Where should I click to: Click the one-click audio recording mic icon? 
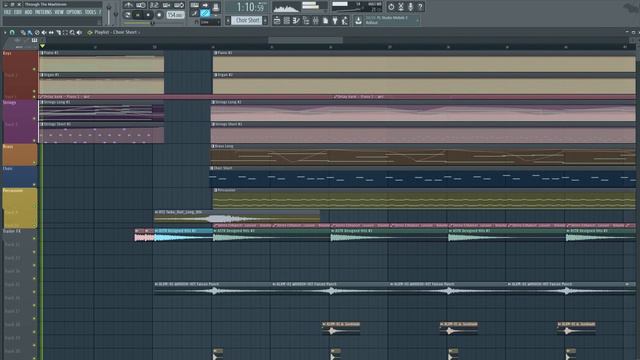pos(411,7)
